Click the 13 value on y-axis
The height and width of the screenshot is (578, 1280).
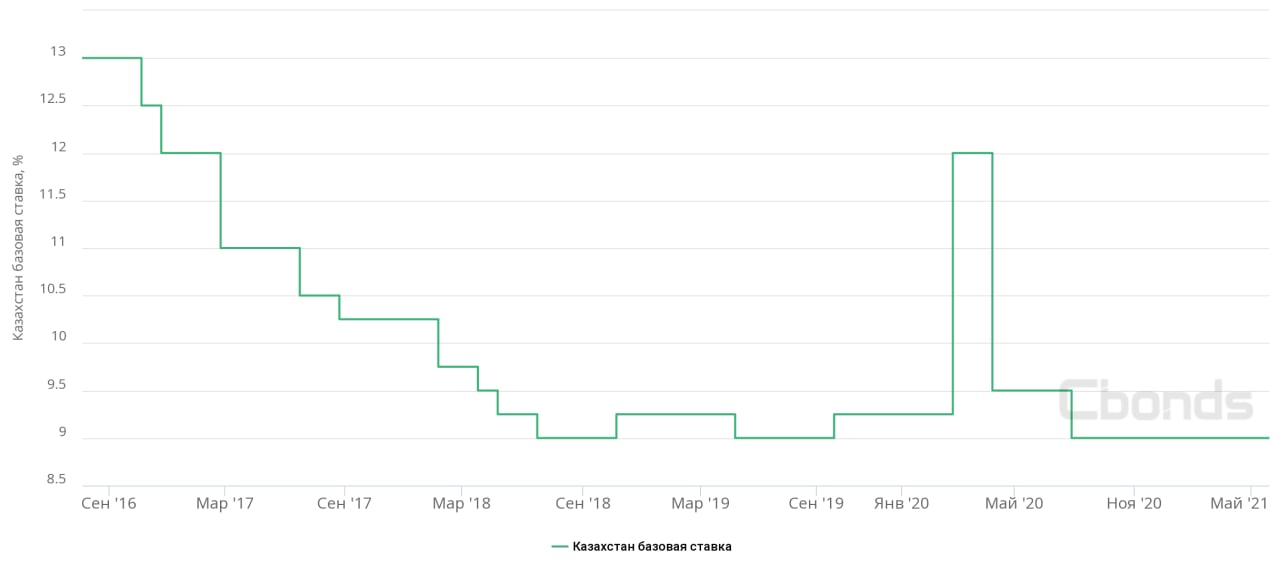click(58, 51)
